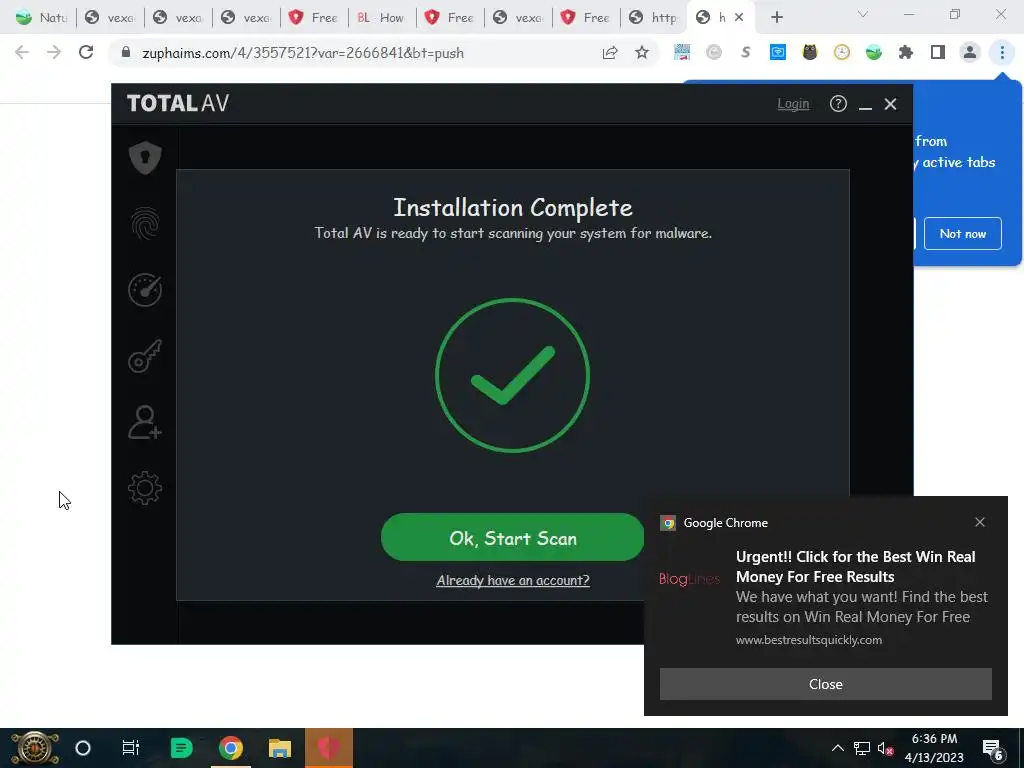Click the key password vault icon
The image size is (1024, 768).
[145, 356]
